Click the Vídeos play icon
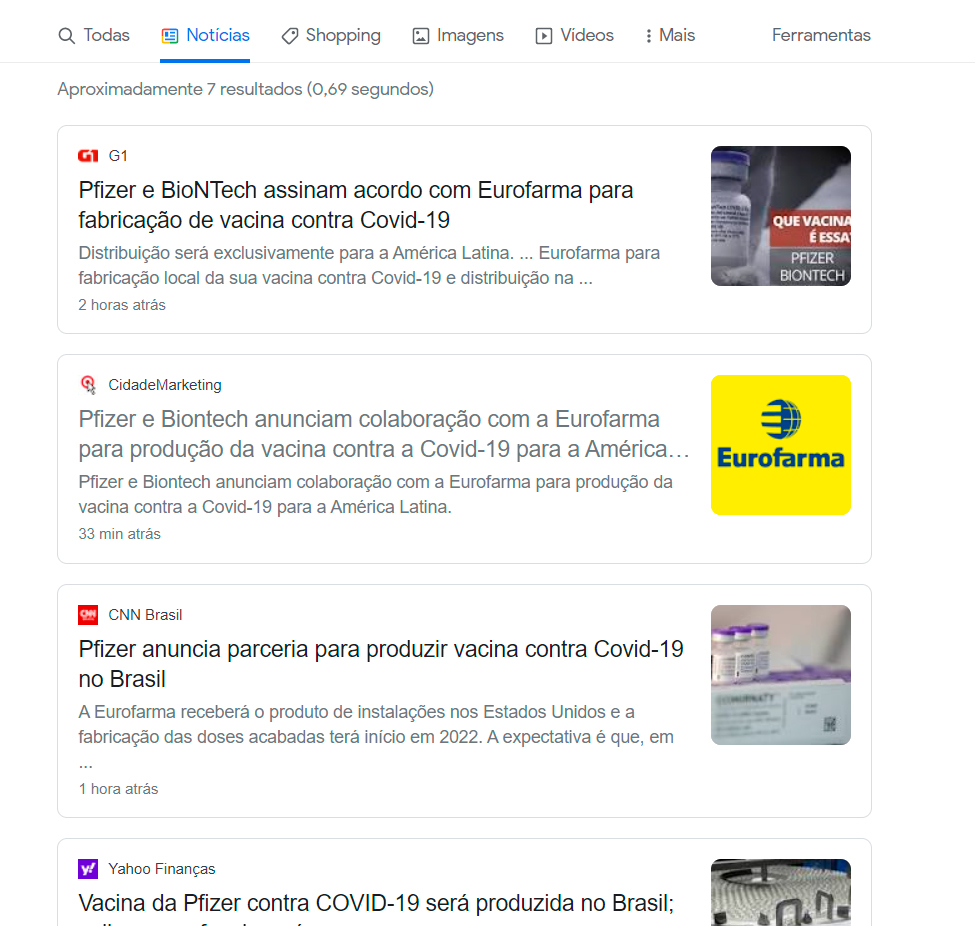975x926 pixels. (544, 36)
